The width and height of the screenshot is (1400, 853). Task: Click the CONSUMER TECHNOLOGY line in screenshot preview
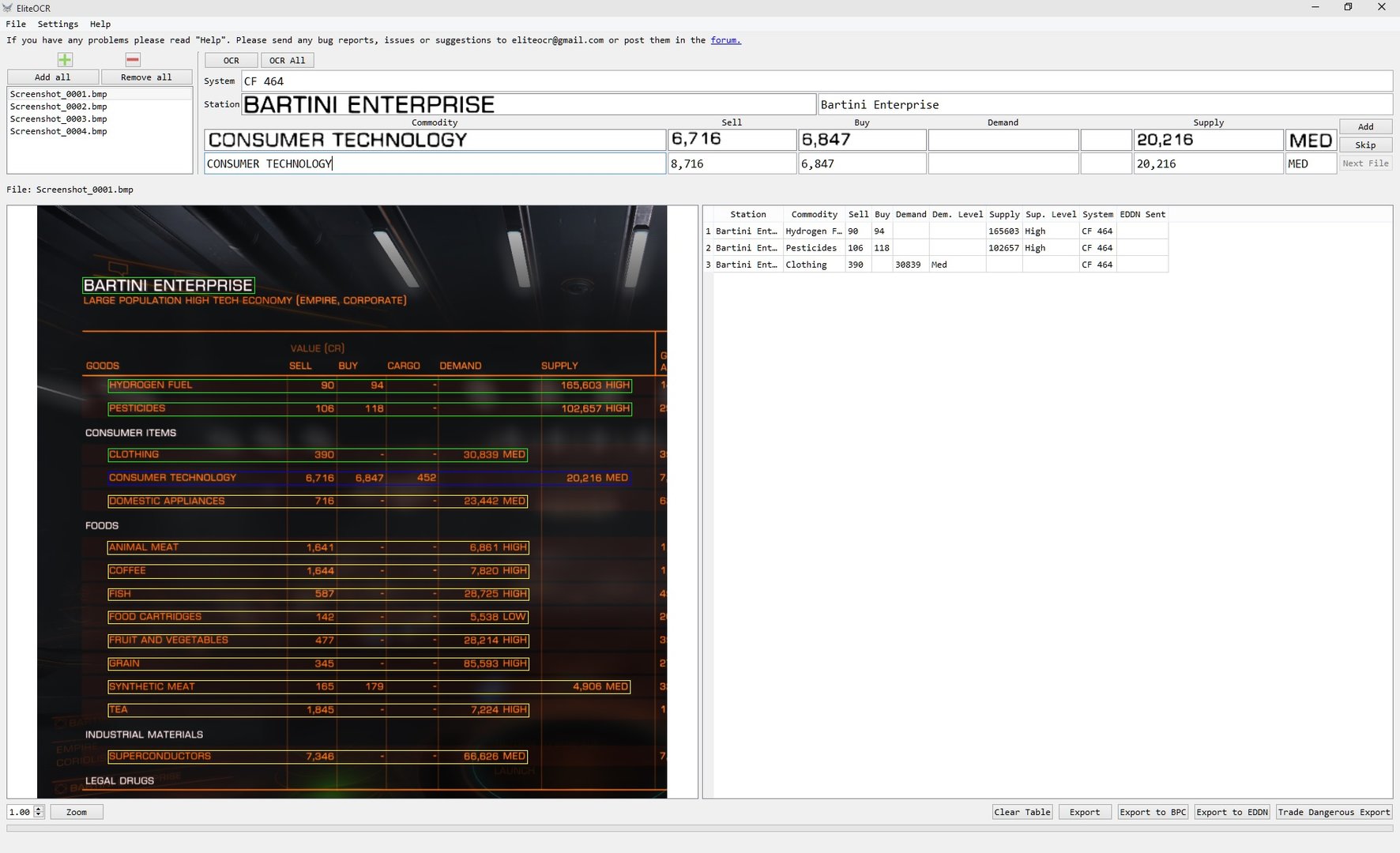370,478
